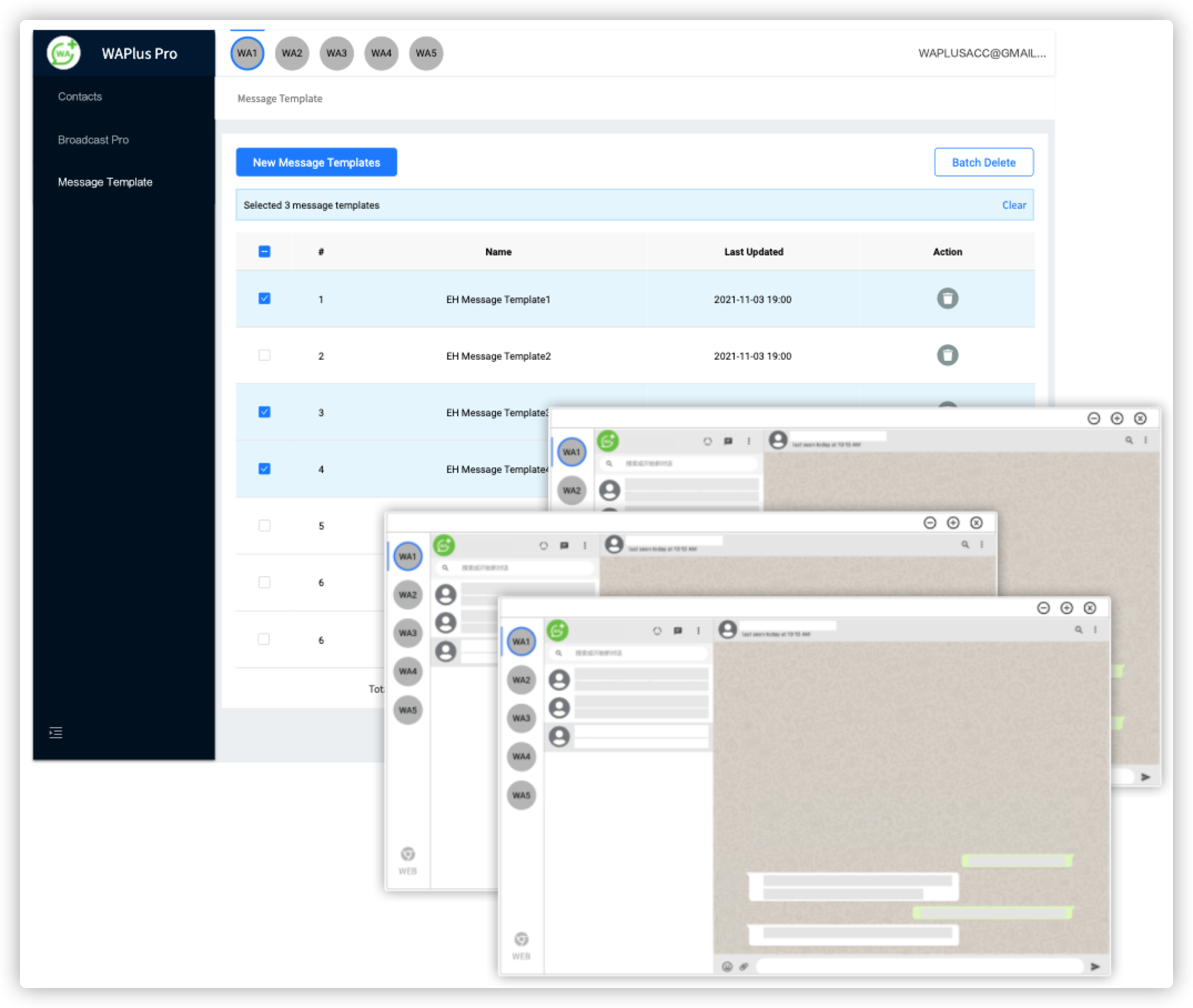Viewport: 1193px width, 1008px height.
Task: Click Batch Delete button
Action: point(983,162)
